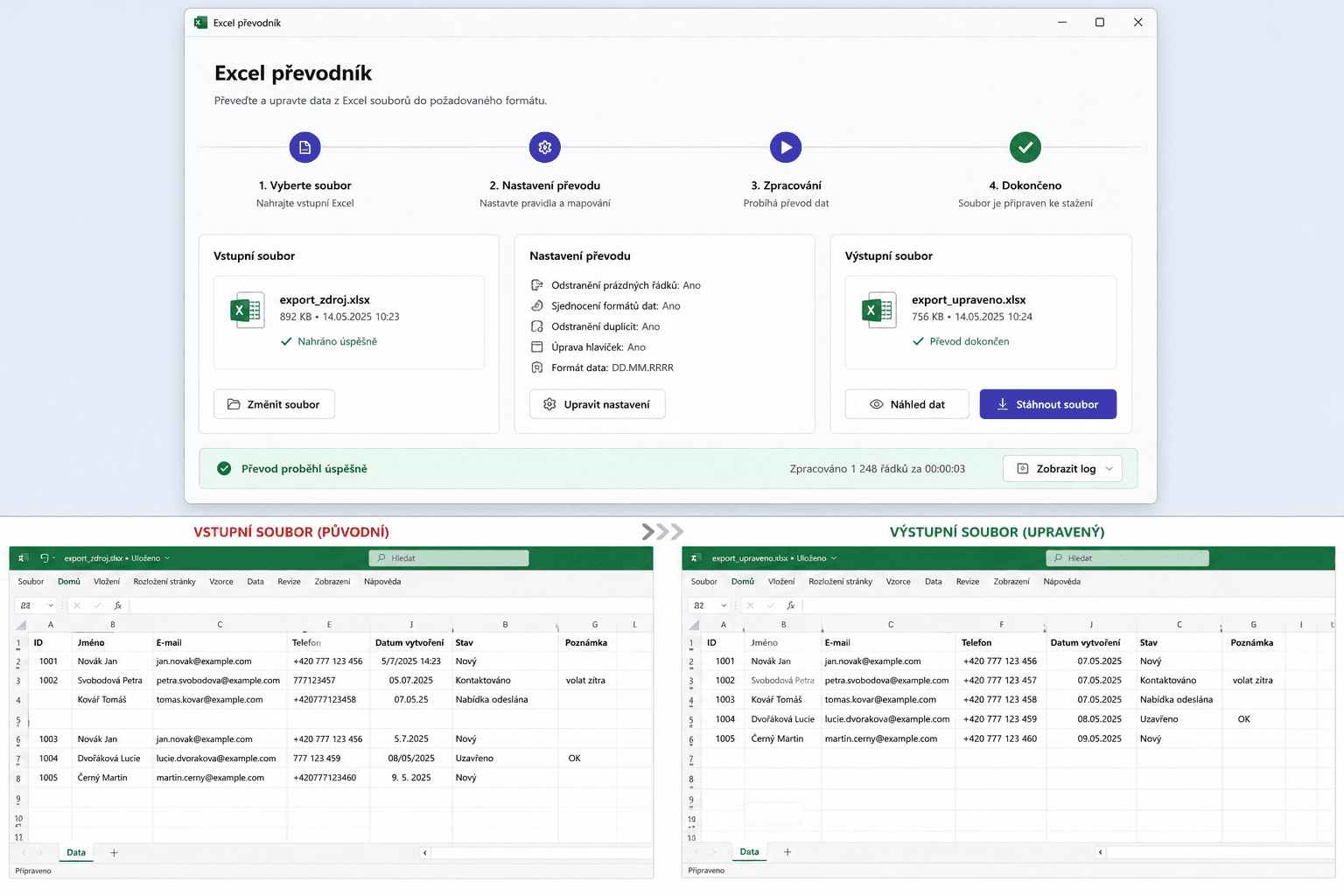Screen dimensions: 1344x896
Task: Click the fx function icon in output spreadsheet
Action: [791, 605]
